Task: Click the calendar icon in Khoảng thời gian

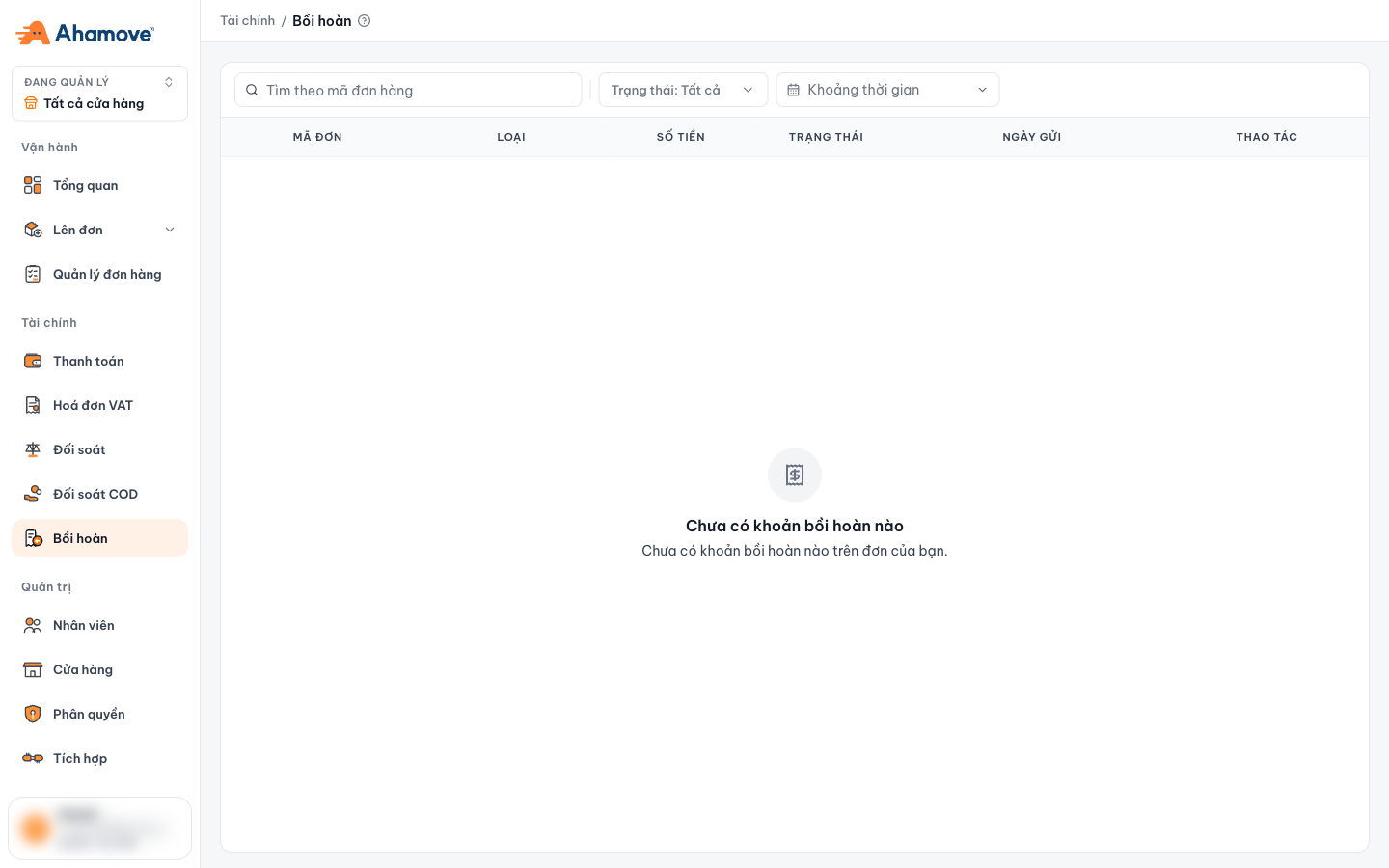Action: pos(794,90)
